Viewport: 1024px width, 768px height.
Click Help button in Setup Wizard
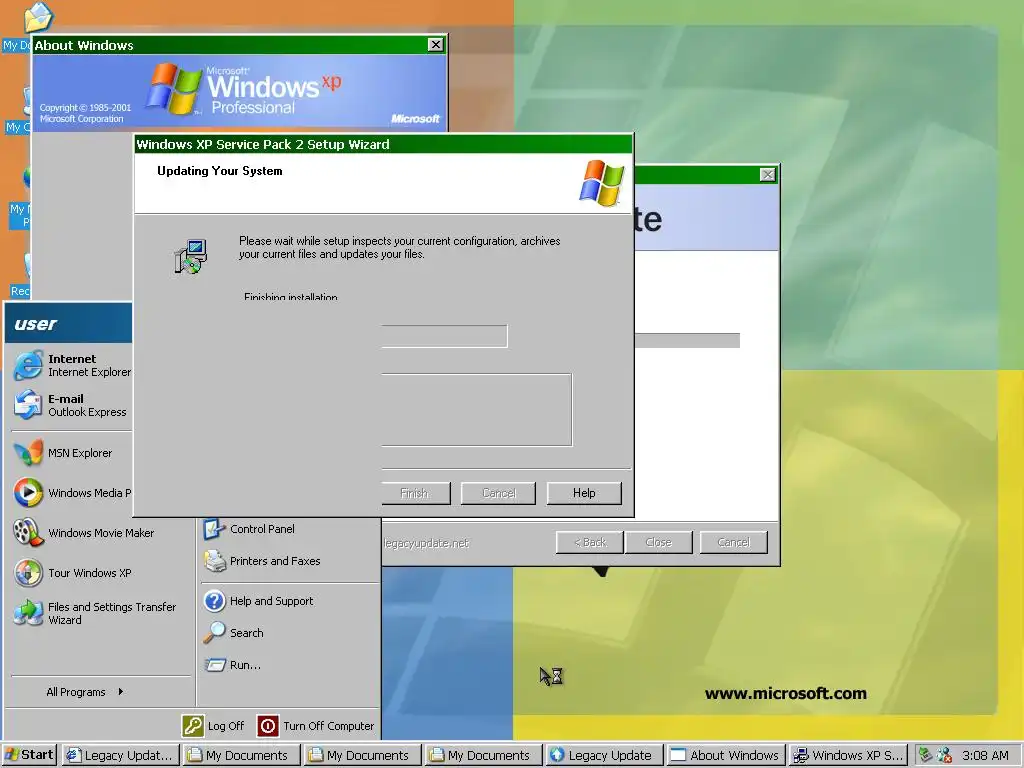click(584, 493)
